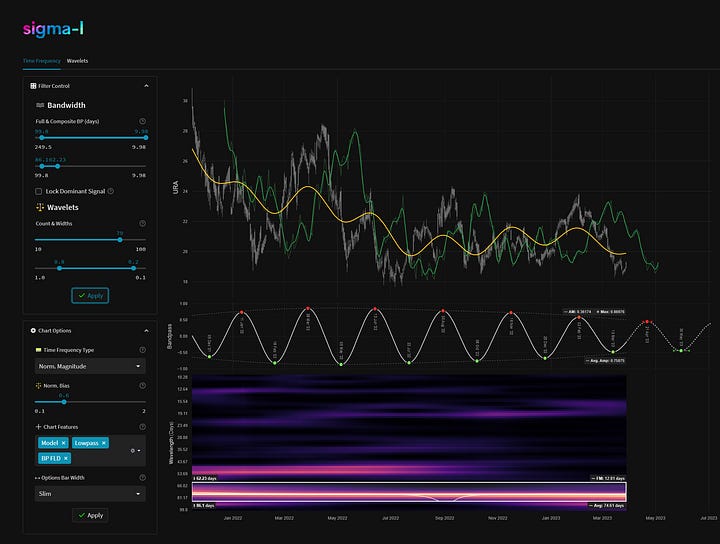The width and height of the screenshot is (720, 544).
Task: Select the Lowpass feature tag
Action: [x=86, y=443]
